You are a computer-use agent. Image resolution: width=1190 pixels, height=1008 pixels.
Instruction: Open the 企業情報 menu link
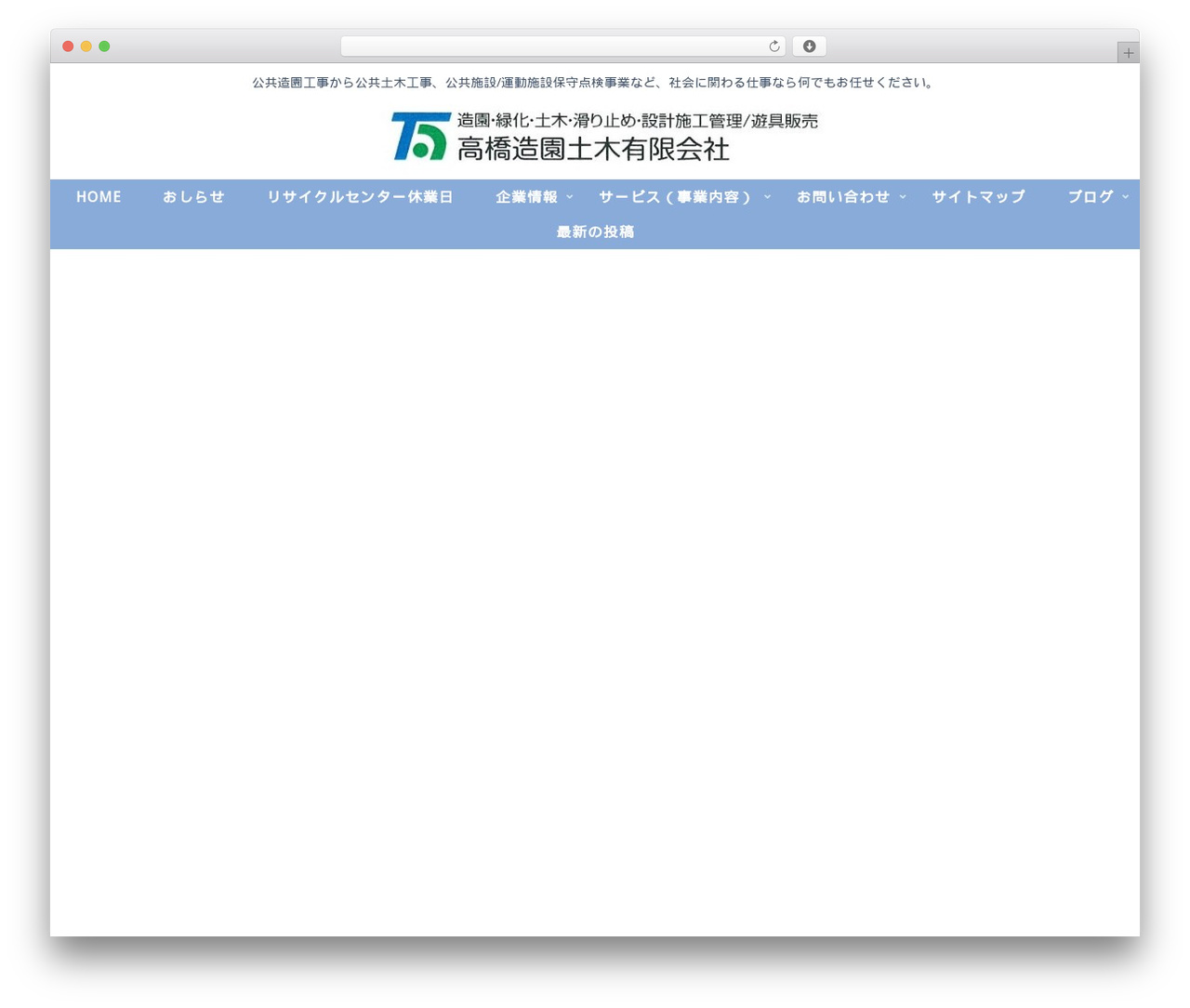(x=526, y=197)
